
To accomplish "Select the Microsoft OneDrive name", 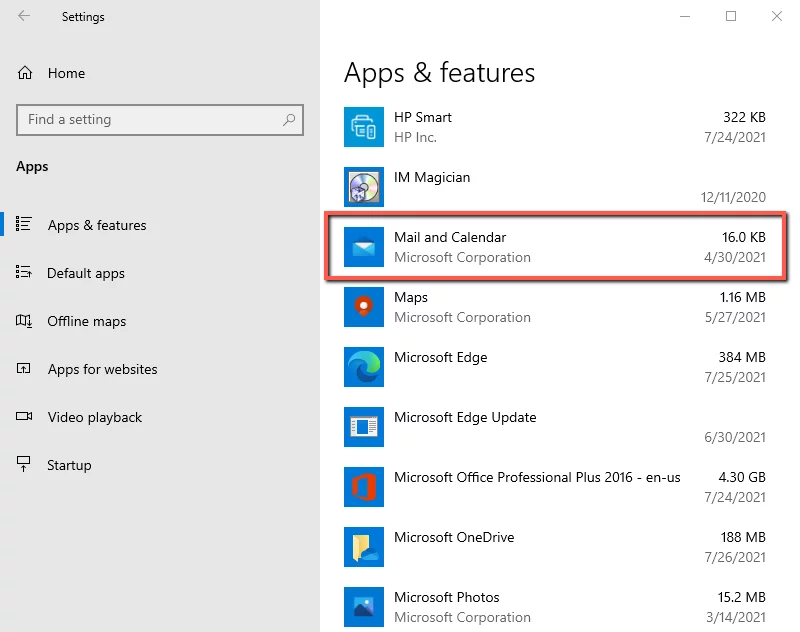I will (x=454, y=537).
